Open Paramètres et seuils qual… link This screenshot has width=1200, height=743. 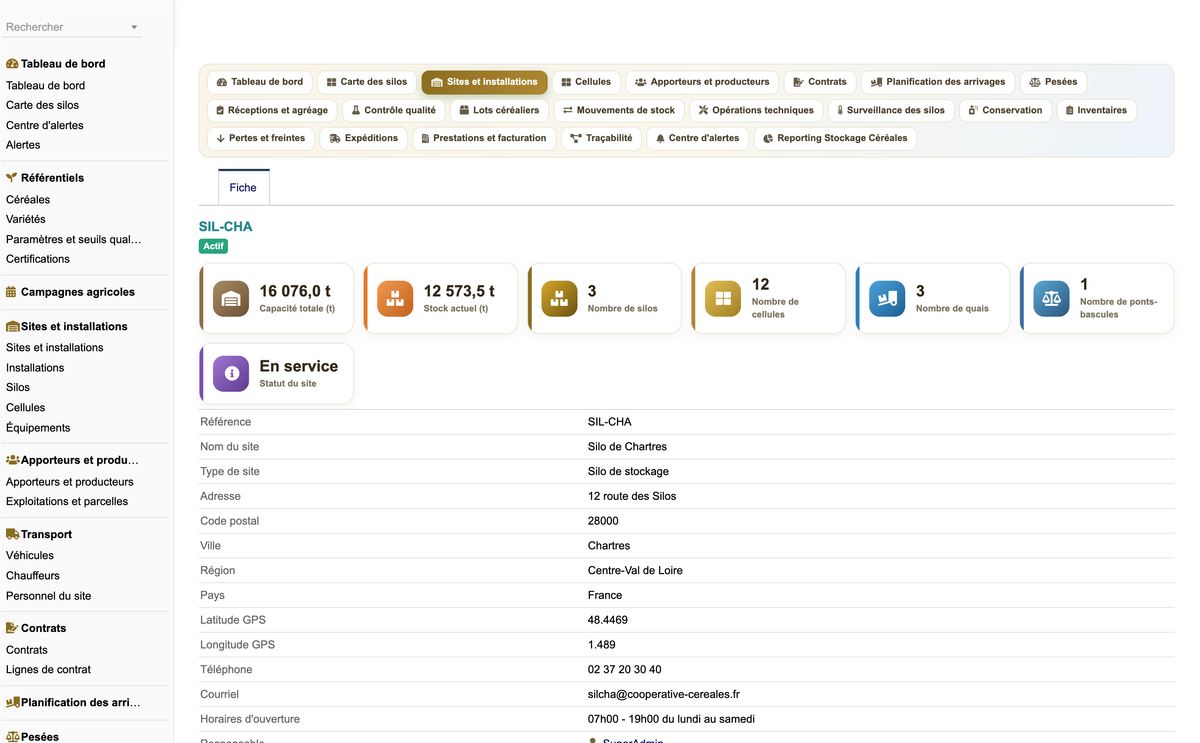74,239
